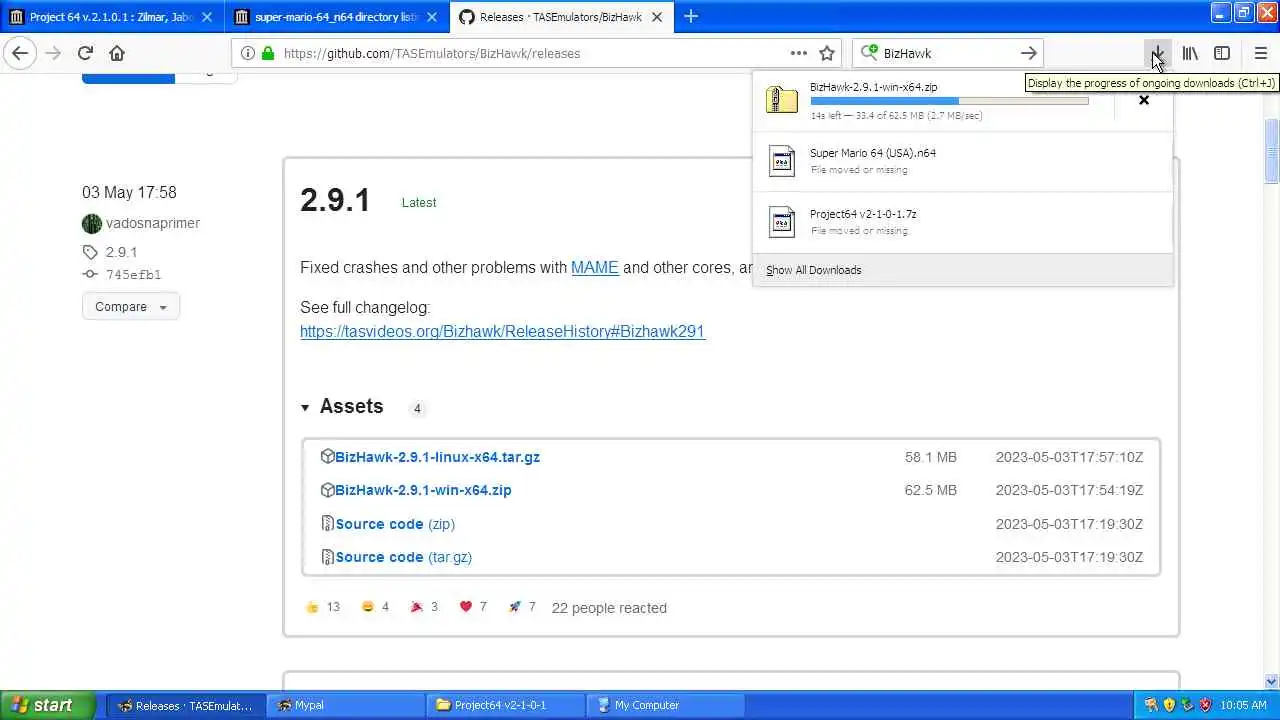The image size is (1280, 720).
Task: Open the page actions three-dot menu
Action: (x=798, y=53)
